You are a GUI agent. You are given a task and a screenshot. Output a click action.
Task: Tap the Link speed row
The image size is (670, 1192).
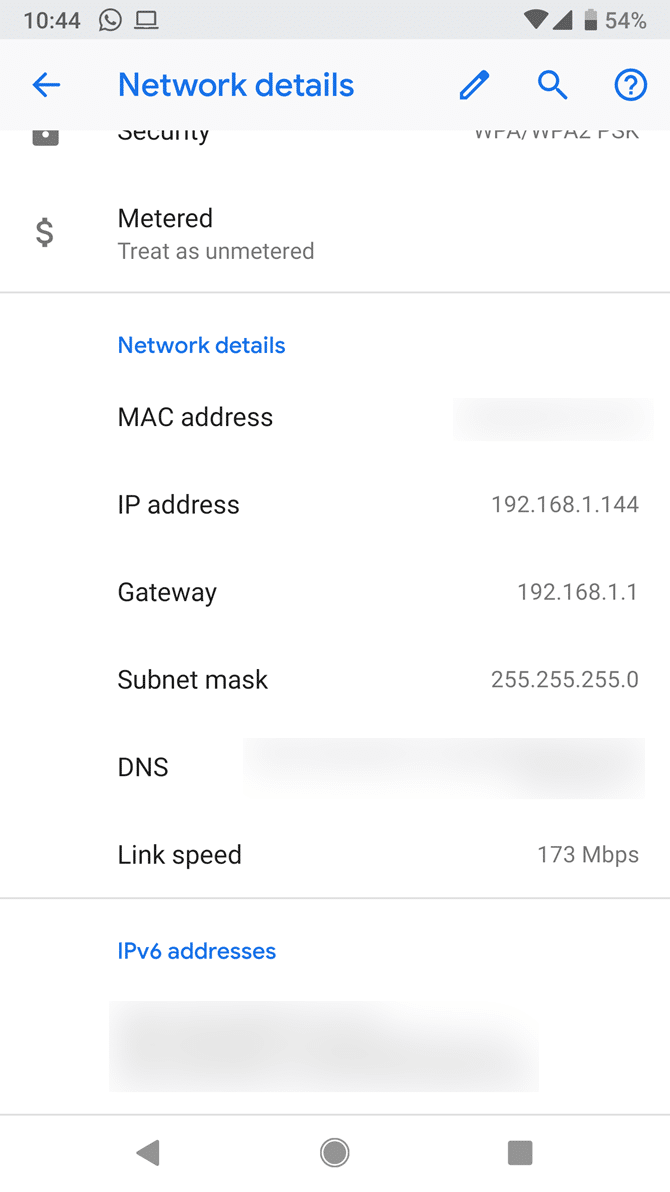coord(335,854)
